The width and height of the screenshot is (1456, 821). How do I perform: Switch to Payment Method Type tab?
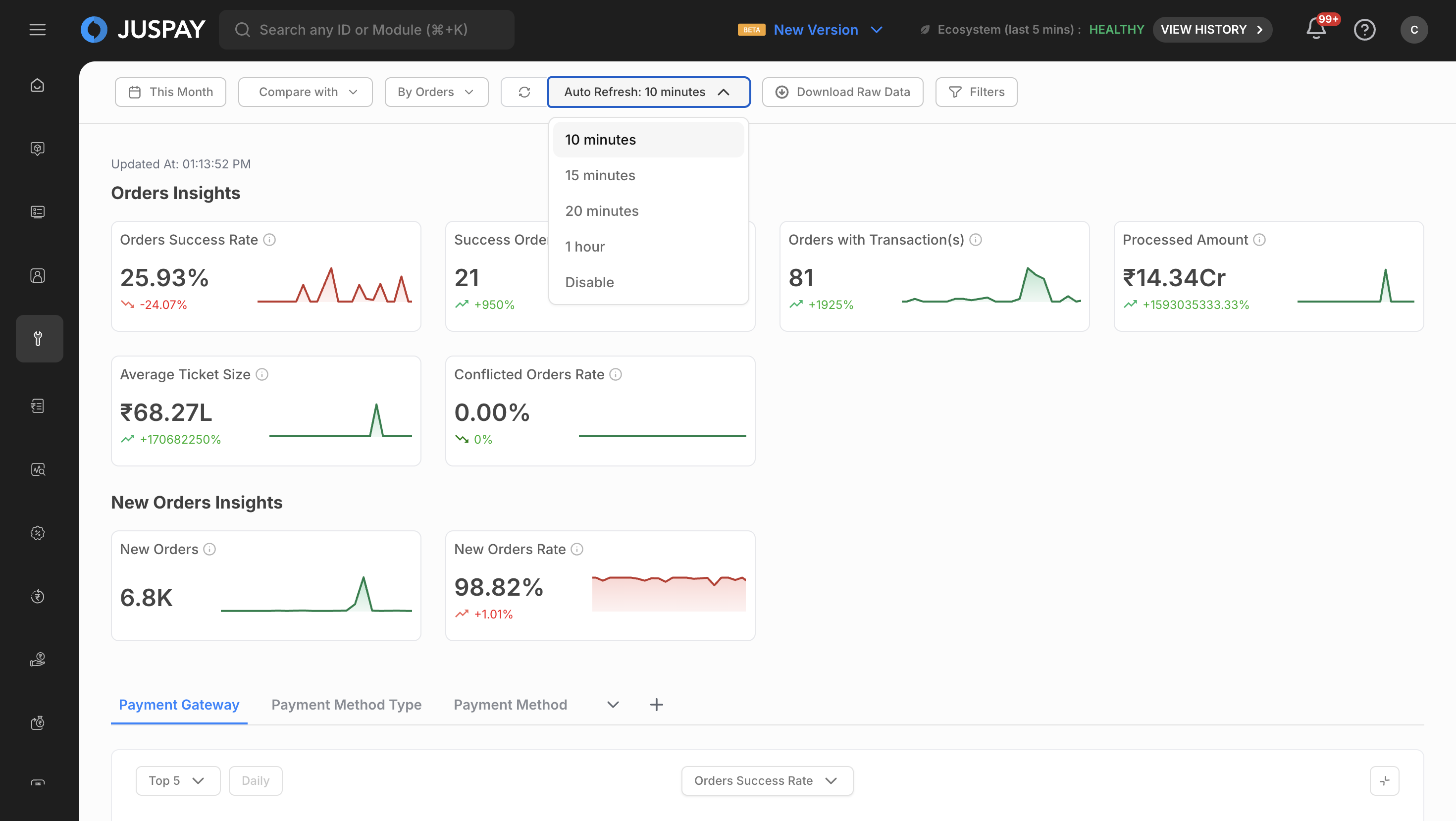tap(346, 705)
